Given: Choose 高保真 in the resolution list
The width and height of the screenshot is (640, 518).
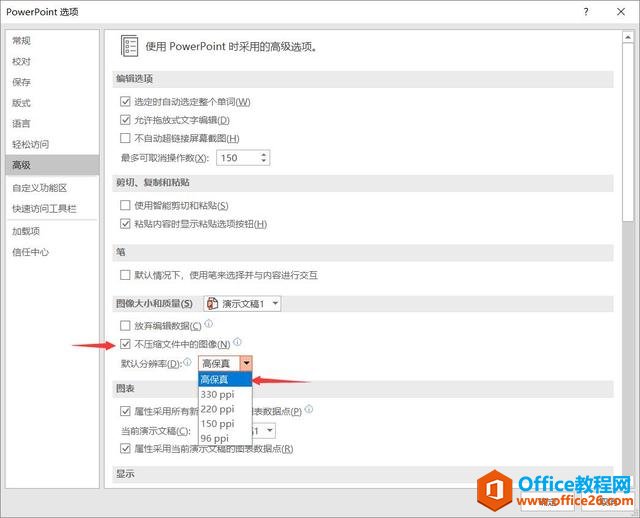Looking at the screenshot, I should [225, 379].
